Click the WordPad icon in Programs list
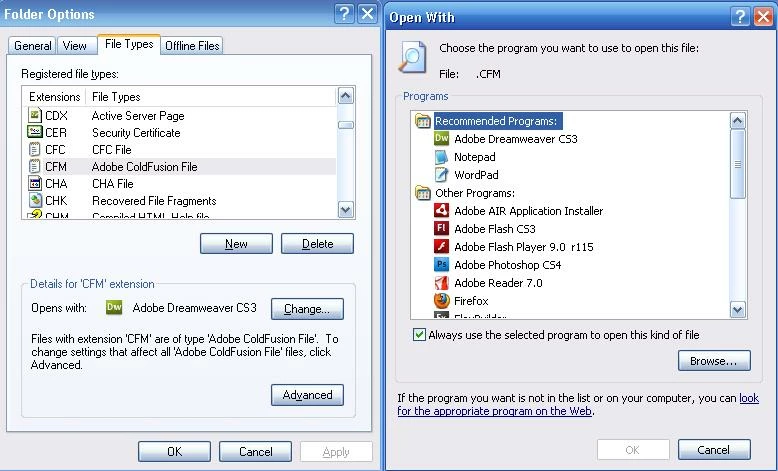The height and width of the screenshot is (471, 778). 441,175
